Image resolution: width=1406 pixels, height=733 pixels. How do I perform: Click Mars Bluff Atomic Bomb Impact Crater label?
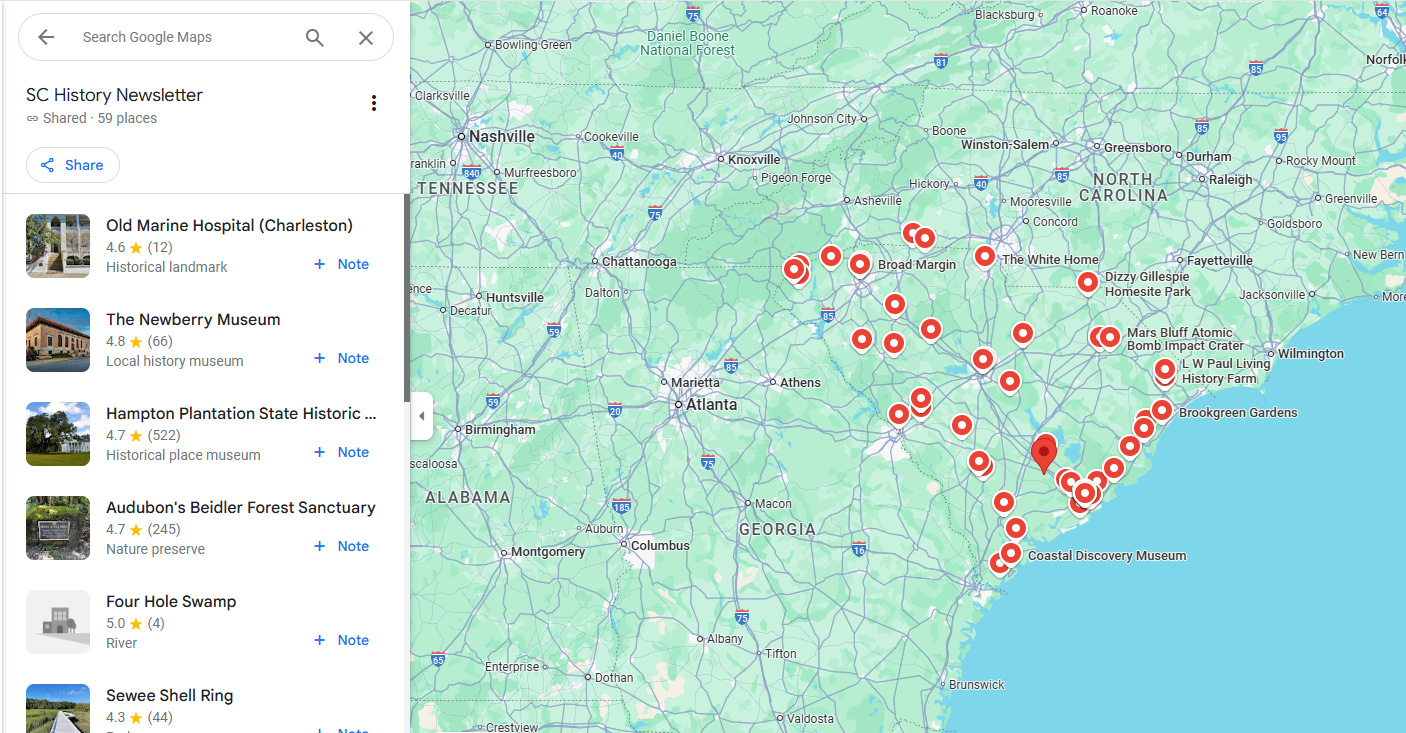(x=1185, y=339)
